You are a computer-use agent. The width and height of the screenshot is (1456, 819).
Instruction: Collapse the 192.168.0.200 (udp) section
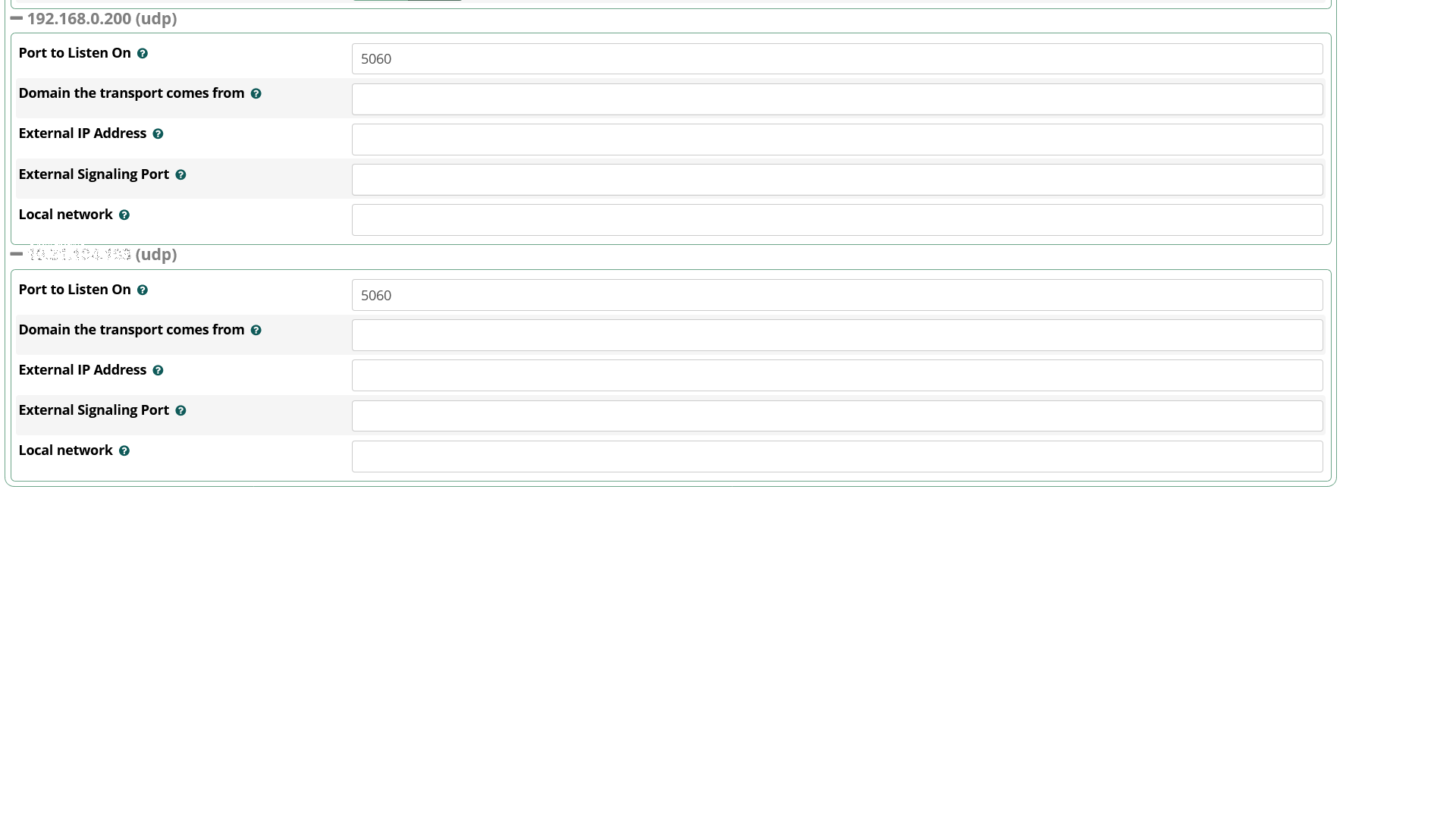tap(17, 18)
